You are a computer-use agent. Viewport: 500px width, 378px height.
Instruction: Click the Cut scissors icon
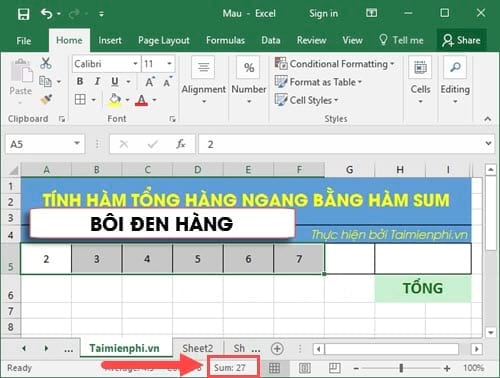[x=46, y=63]
